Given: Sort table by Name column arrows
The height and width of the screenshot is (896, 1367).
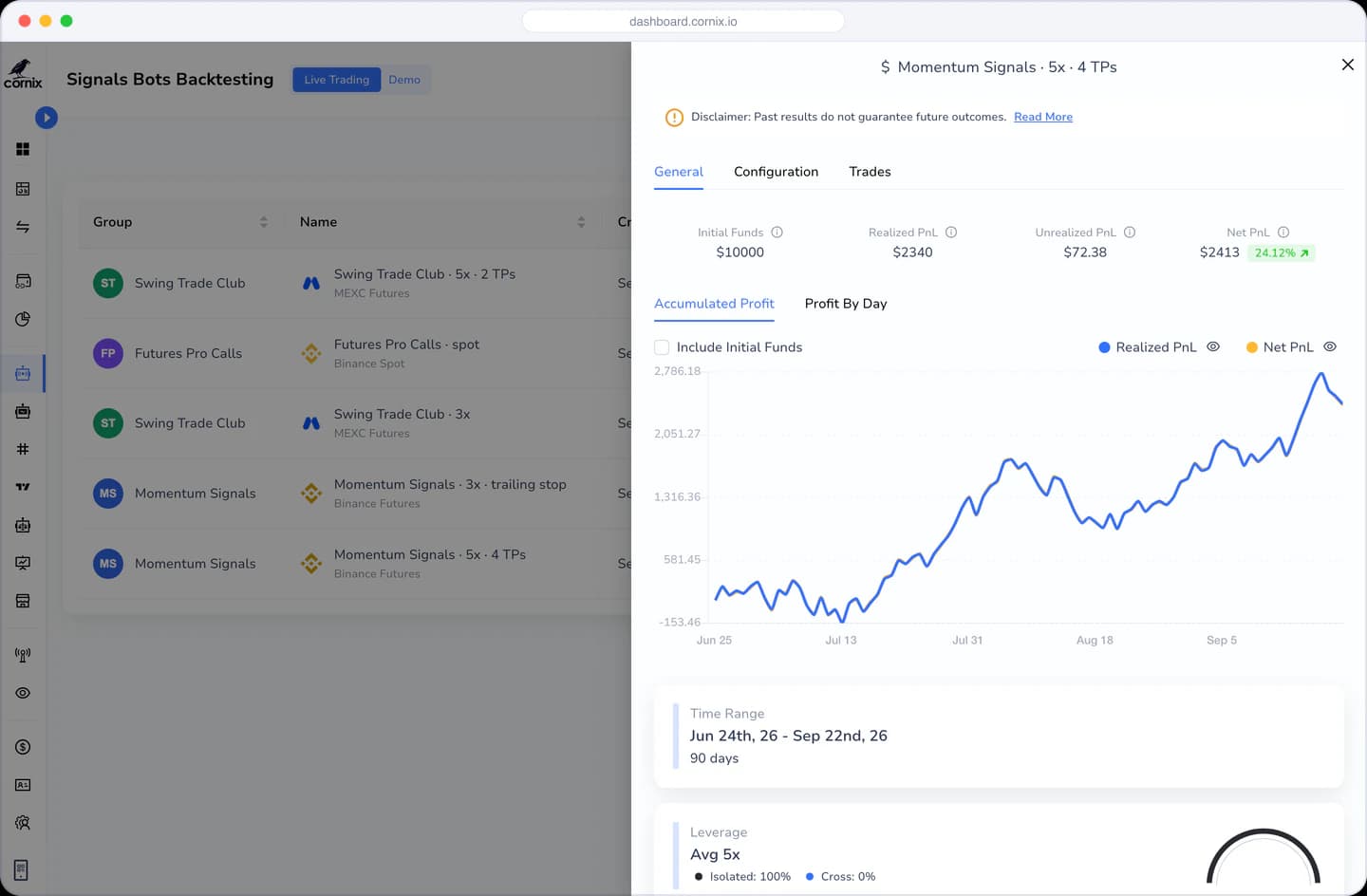Looking at the screenshot, I should point(581,222).
